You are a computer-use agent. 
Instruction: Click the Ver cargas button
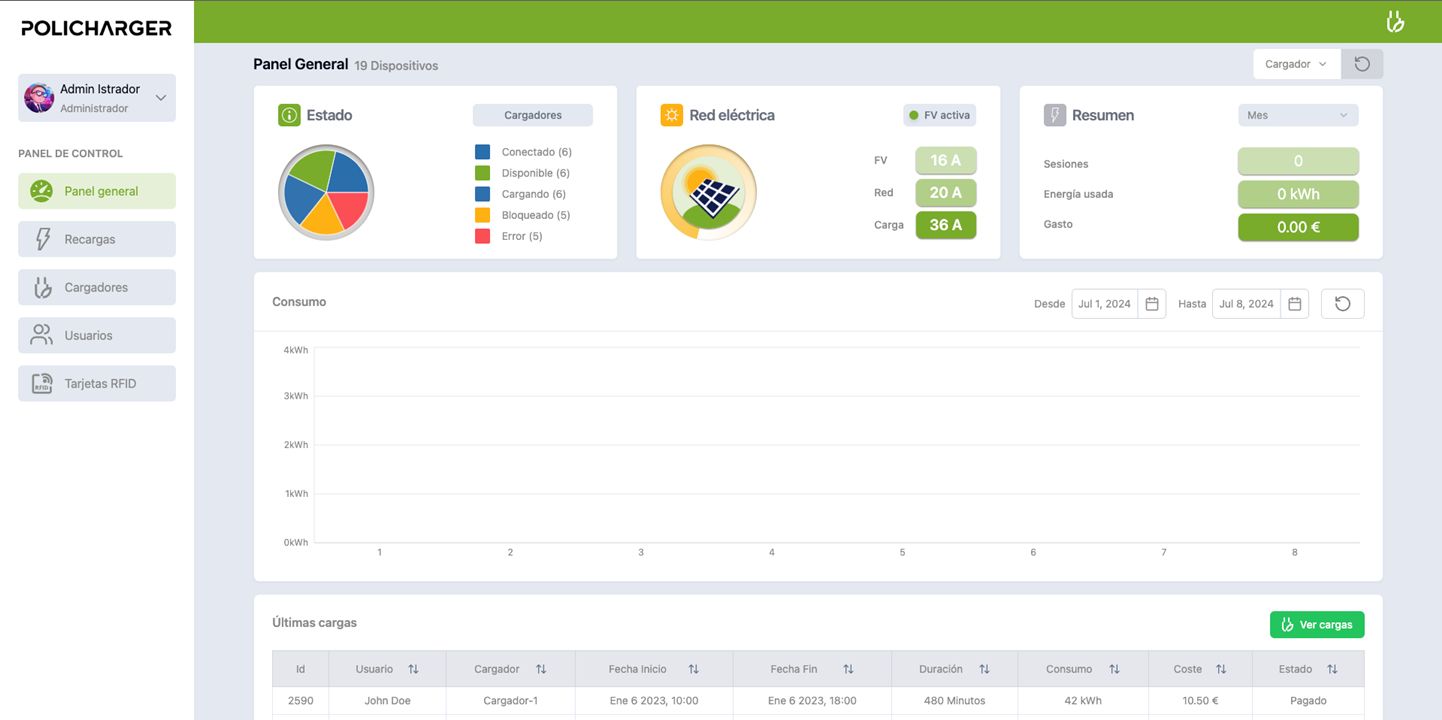pyautogui.click(x=1316, y=625)
